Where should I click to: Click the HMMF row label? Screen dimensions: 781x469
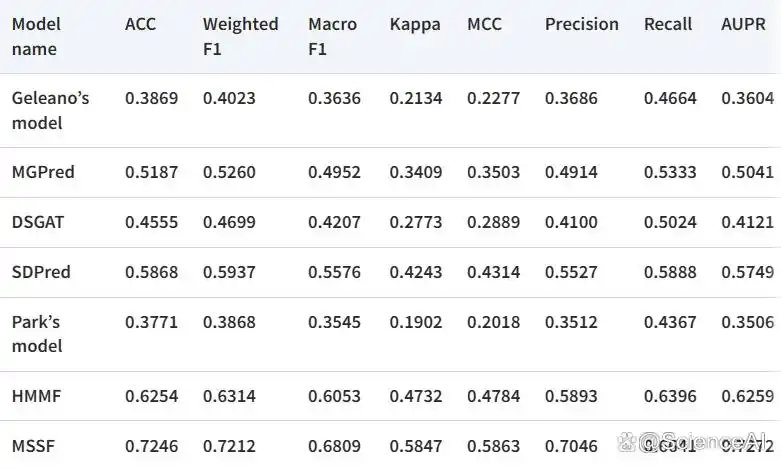(36, 396)
